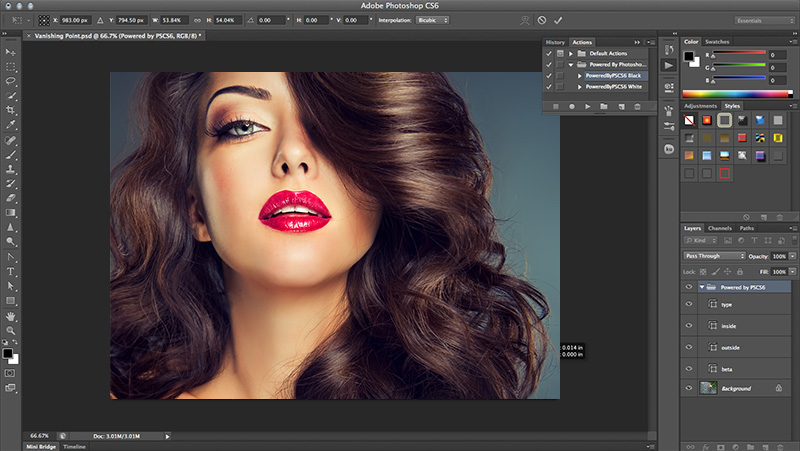Expand the PoweredByPSCS6 White action
The image size is (800, 451).
point(580,87)
